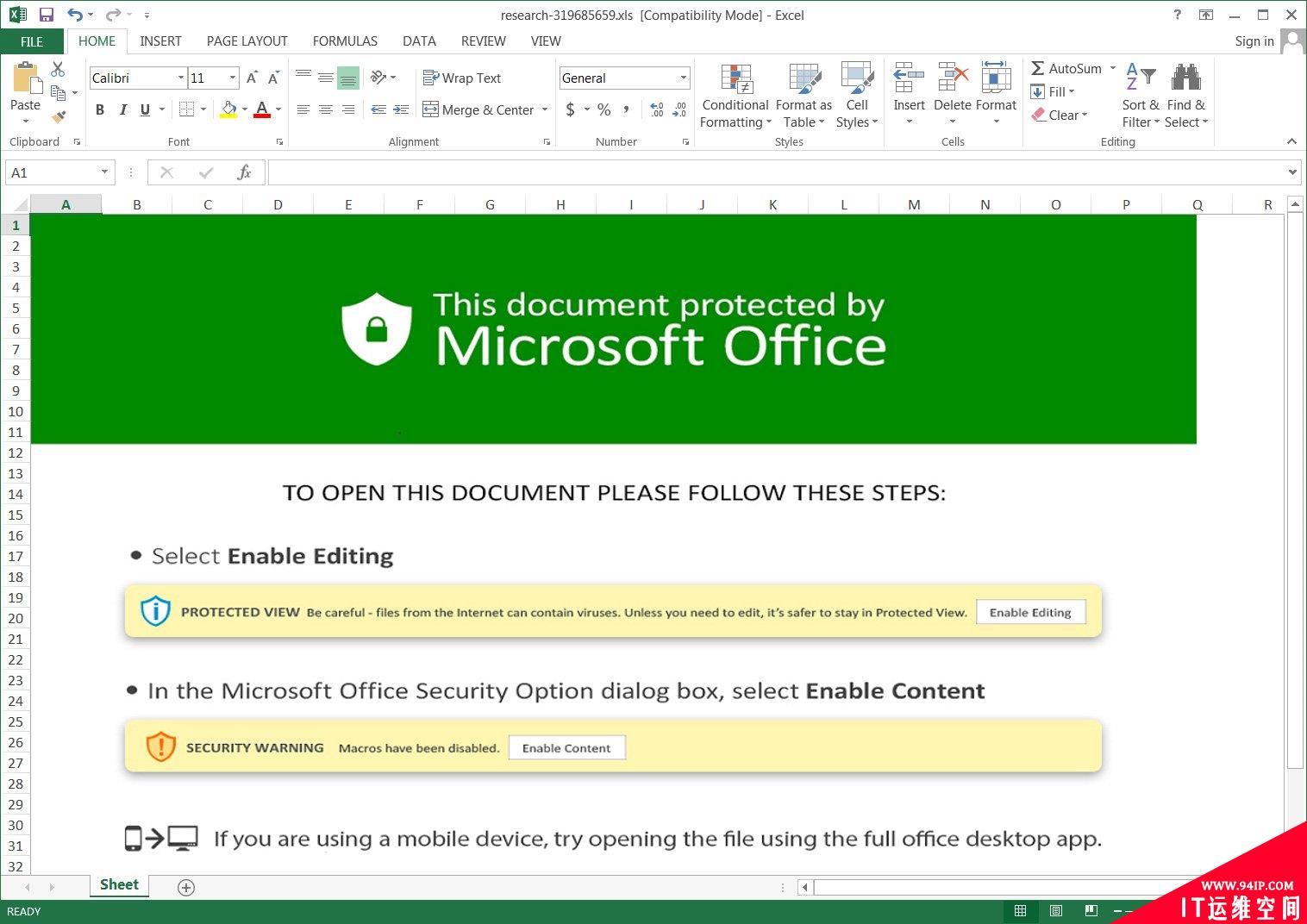This screenshot has width=1307, height=924.
Task: Expand the Name Box dropdown for A1
Action: tap(104, 172)
